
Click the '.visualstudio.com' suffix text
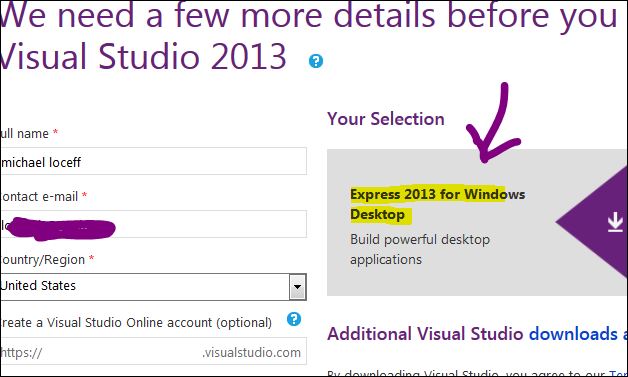click(x=252, y=353)
